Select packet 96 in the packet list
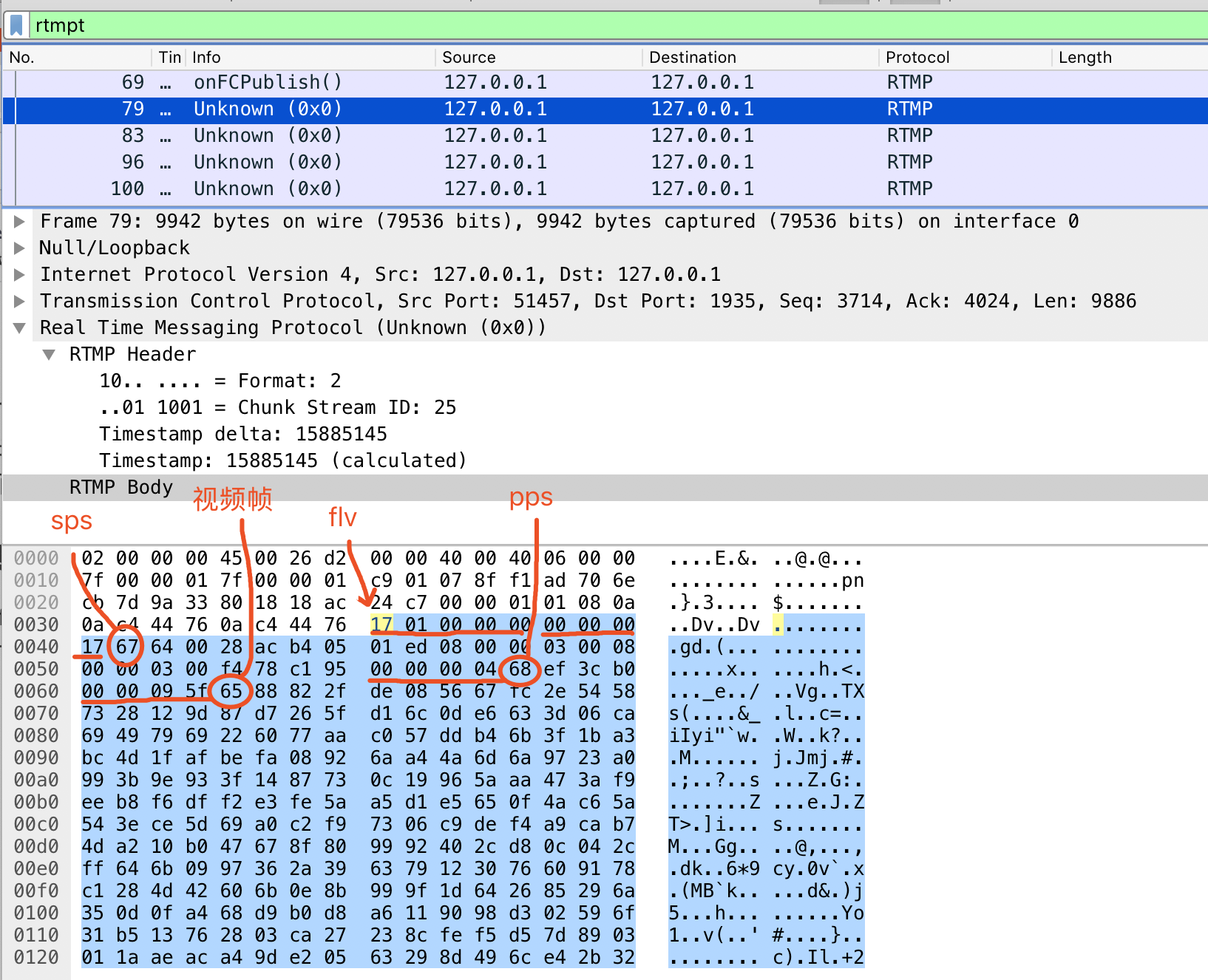The image size is (1208, 980). coord(605,162)
